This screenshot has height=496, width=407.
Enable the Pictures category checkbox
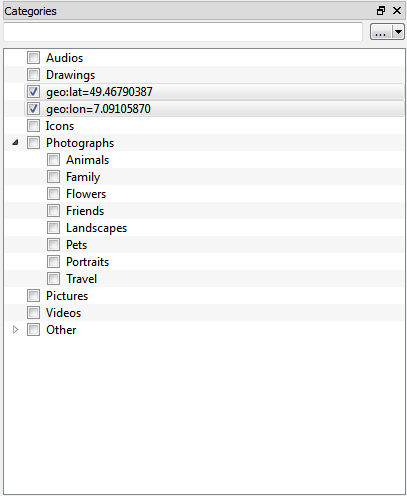[x=33, y=296]
